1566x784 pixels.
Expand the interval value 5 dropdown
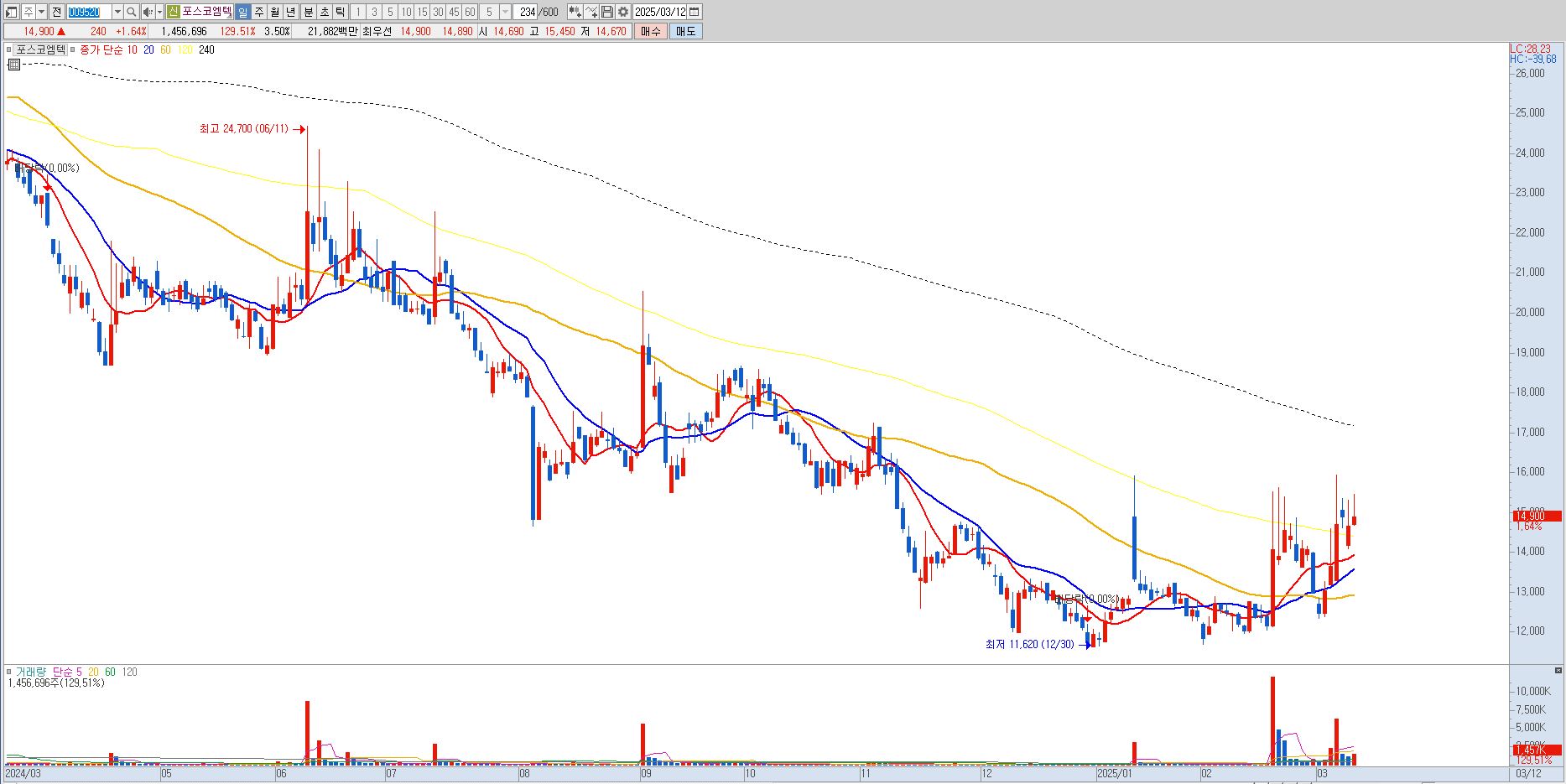[505, 12]
